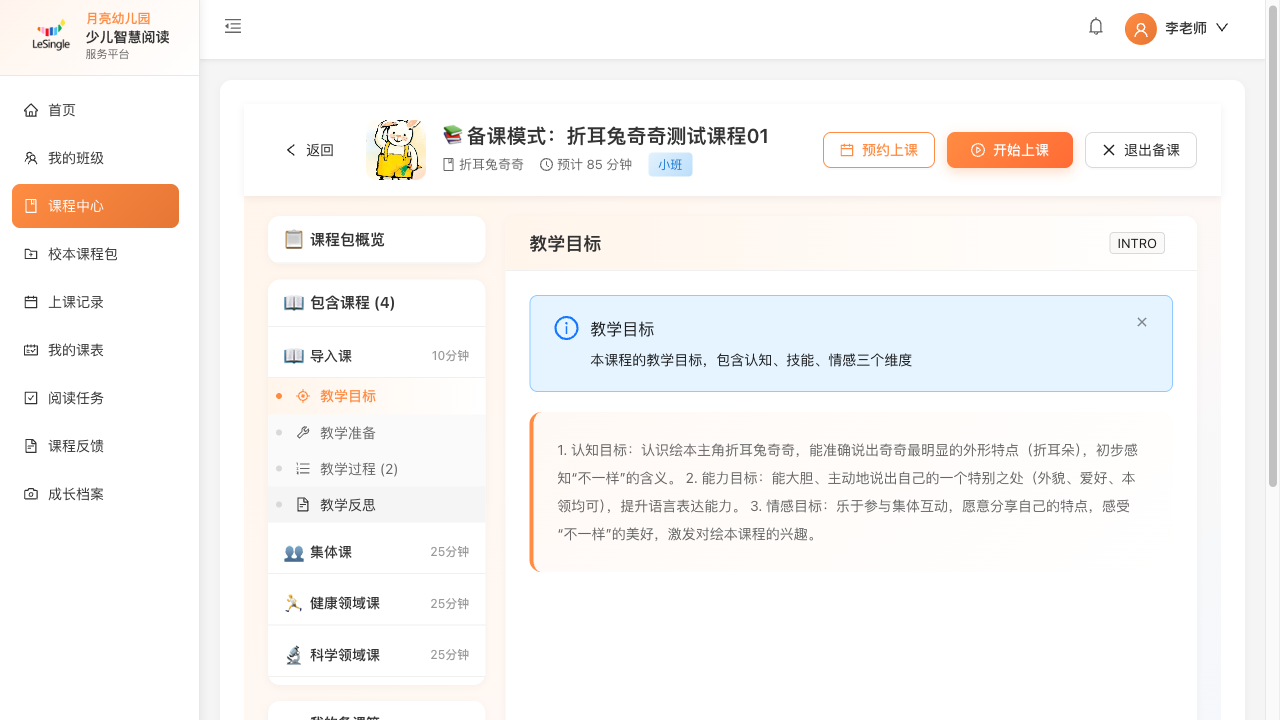Image resolution: width=1280 pixels, height=720 pixels.
Task: Expand the 集体课 lesson section
Action: pyautogui.click(x=376, y=552)
